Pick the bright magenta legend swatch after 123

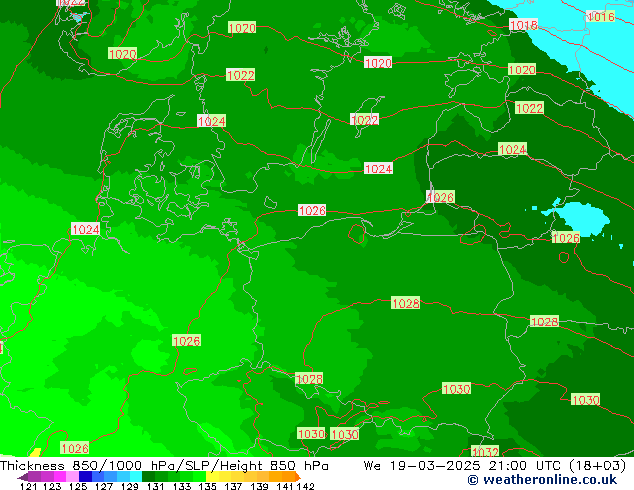point(60,477)
